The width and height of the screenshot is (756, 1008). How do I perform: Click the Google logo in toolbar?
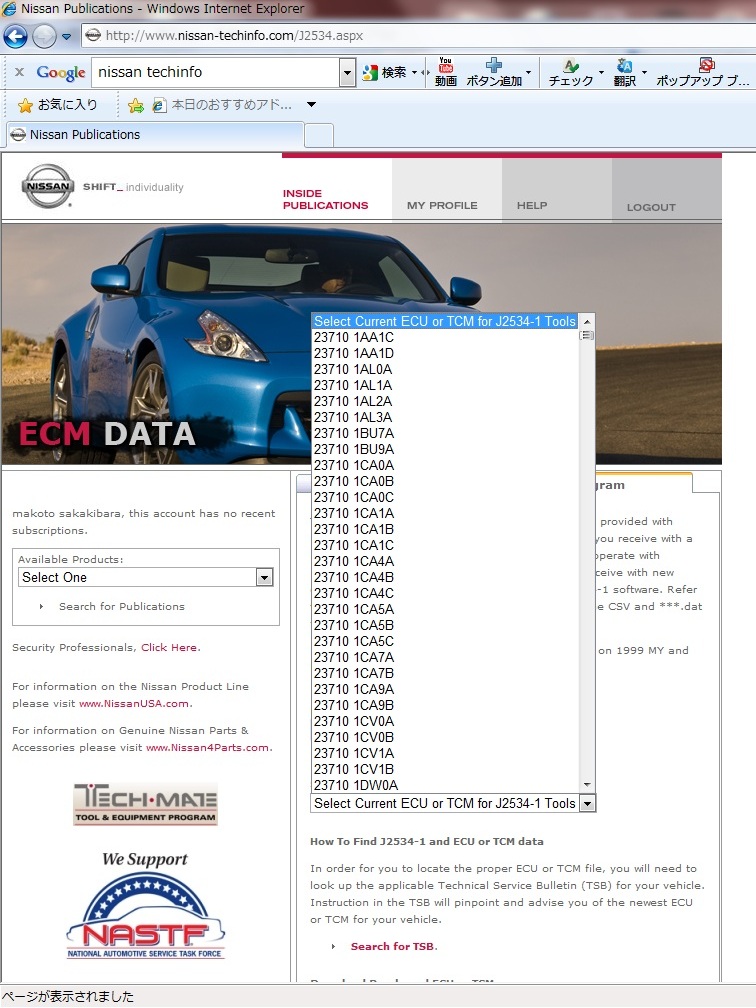click(60, 73)
